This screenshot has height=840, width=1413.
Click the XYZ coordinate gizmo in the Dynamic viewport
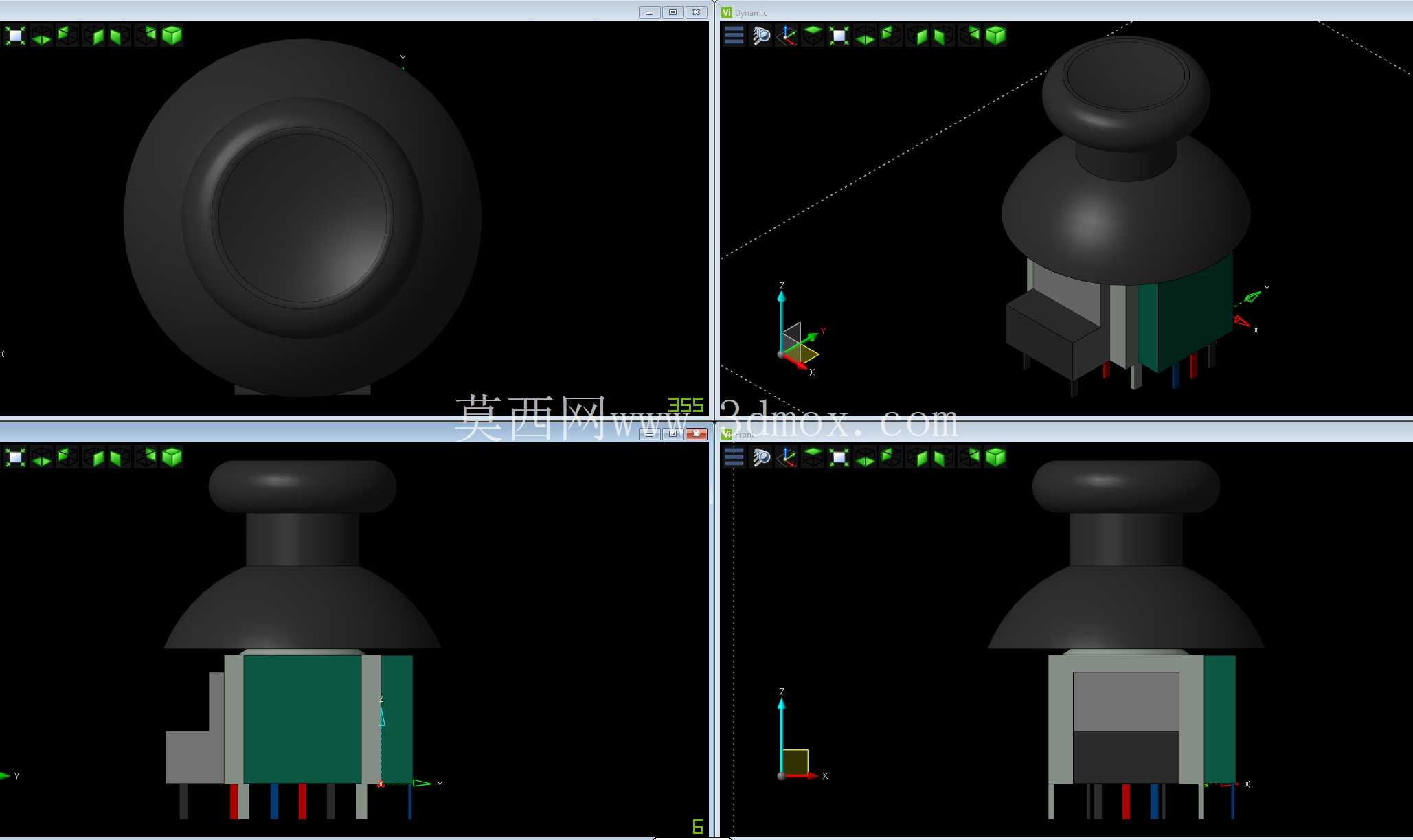coord(800,330)
